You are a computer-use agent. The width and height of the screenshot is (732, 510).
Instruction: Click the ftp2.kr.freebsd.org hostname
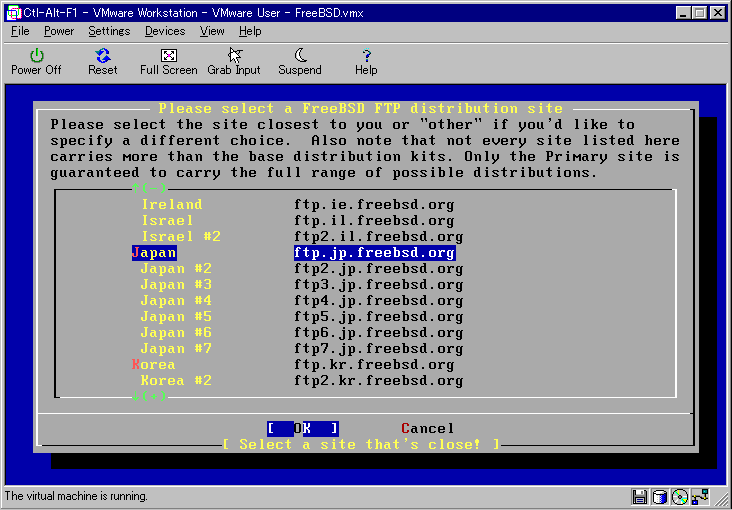tap(379, 381)
